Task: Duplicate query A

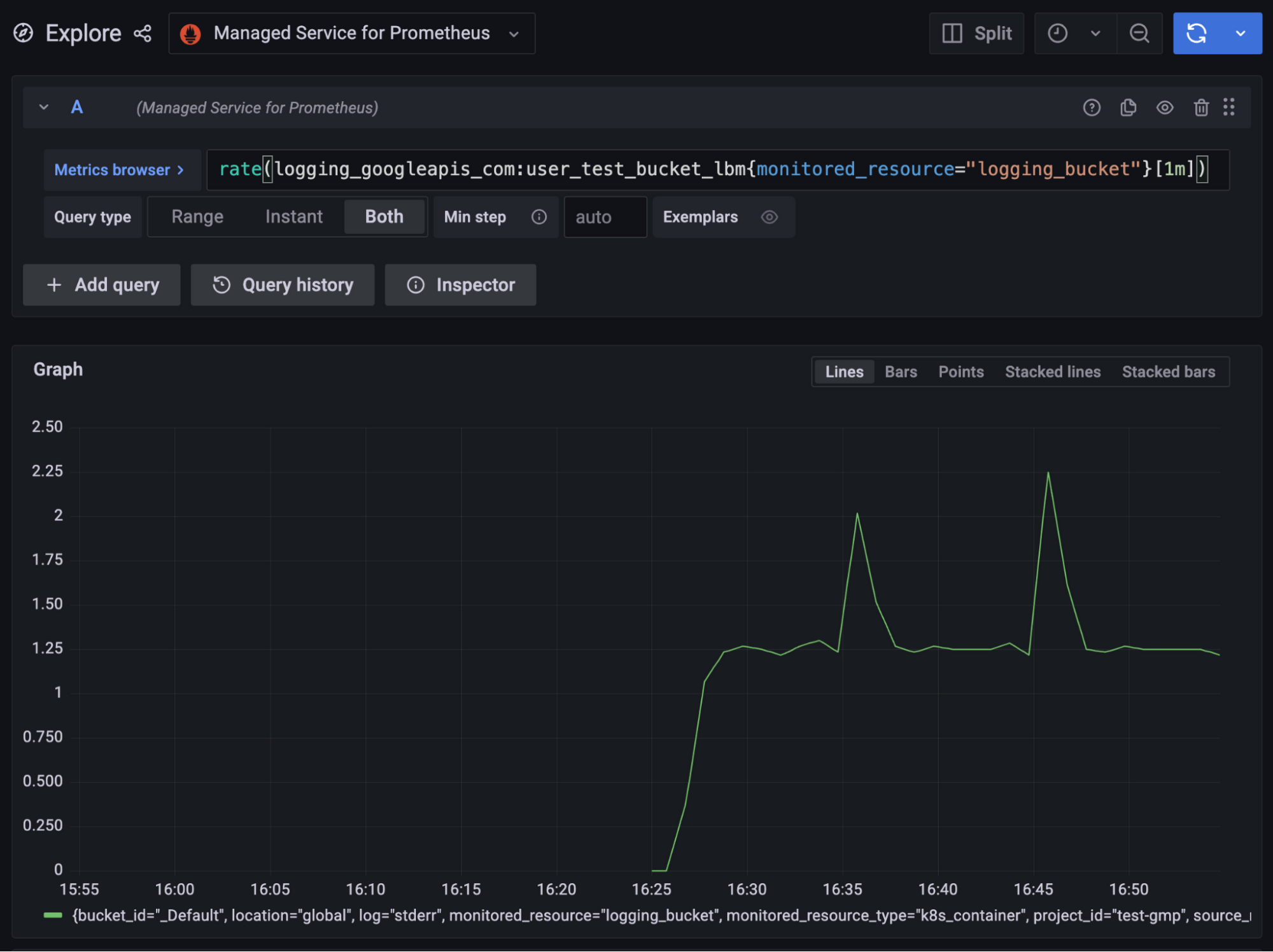Action: click(x=1129, y=108)
